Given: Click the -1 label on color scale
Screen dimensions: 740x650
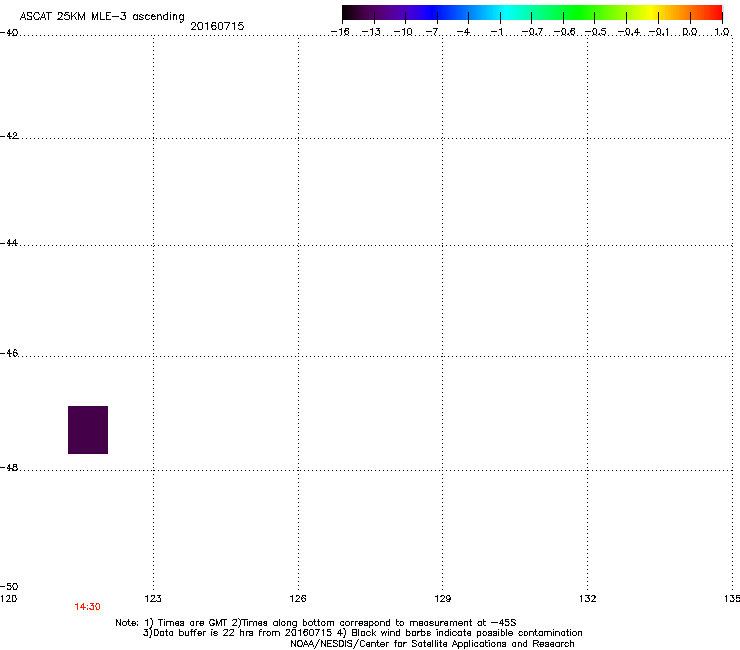Looking at the screenshot, I should point(496,32).
